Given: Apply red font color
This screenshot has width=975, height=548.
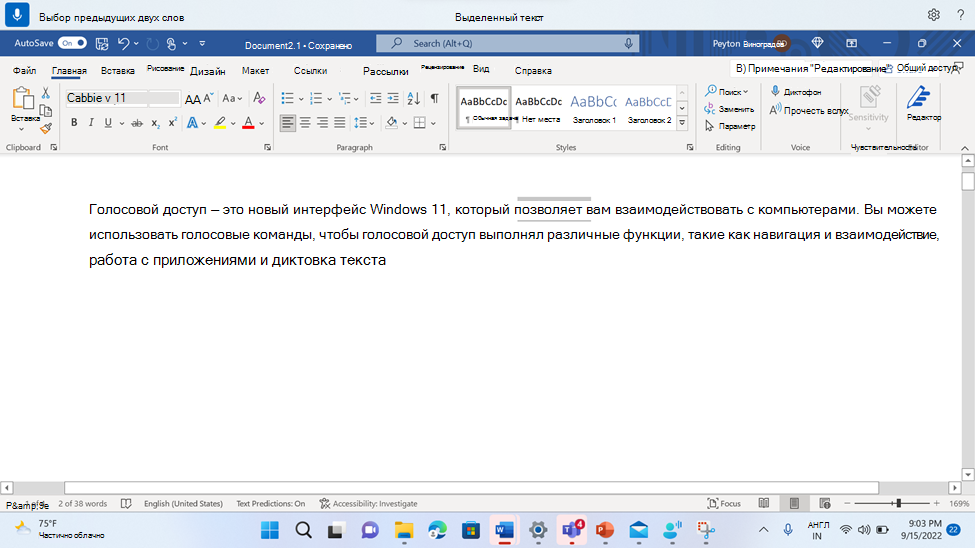Looking at the screenshot, I should click(248, 123).
